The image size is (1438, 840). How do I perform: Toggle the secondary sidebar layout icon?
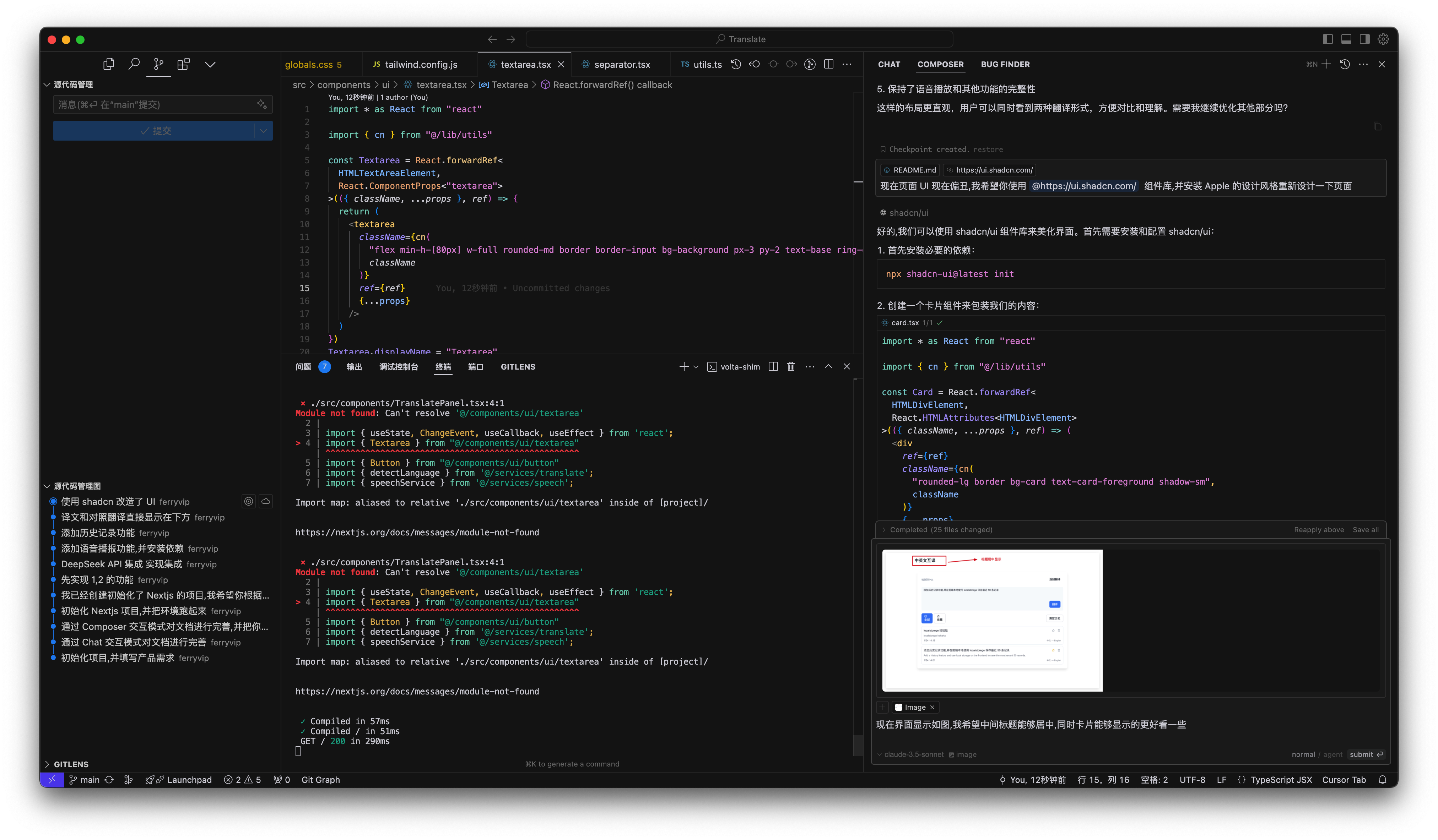coord(1364,39)
